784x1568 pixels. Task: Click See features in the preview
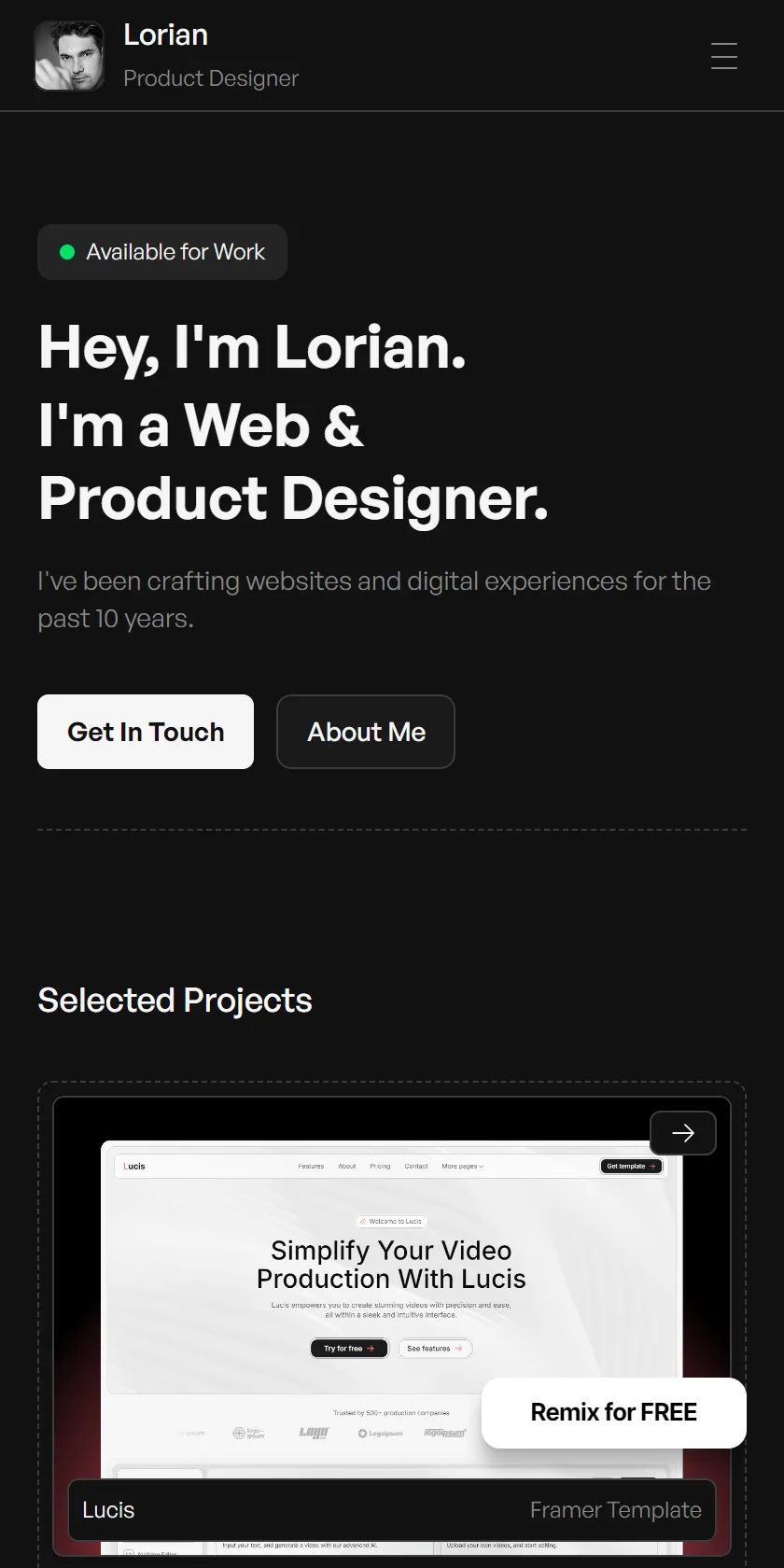click(435, 1349)
